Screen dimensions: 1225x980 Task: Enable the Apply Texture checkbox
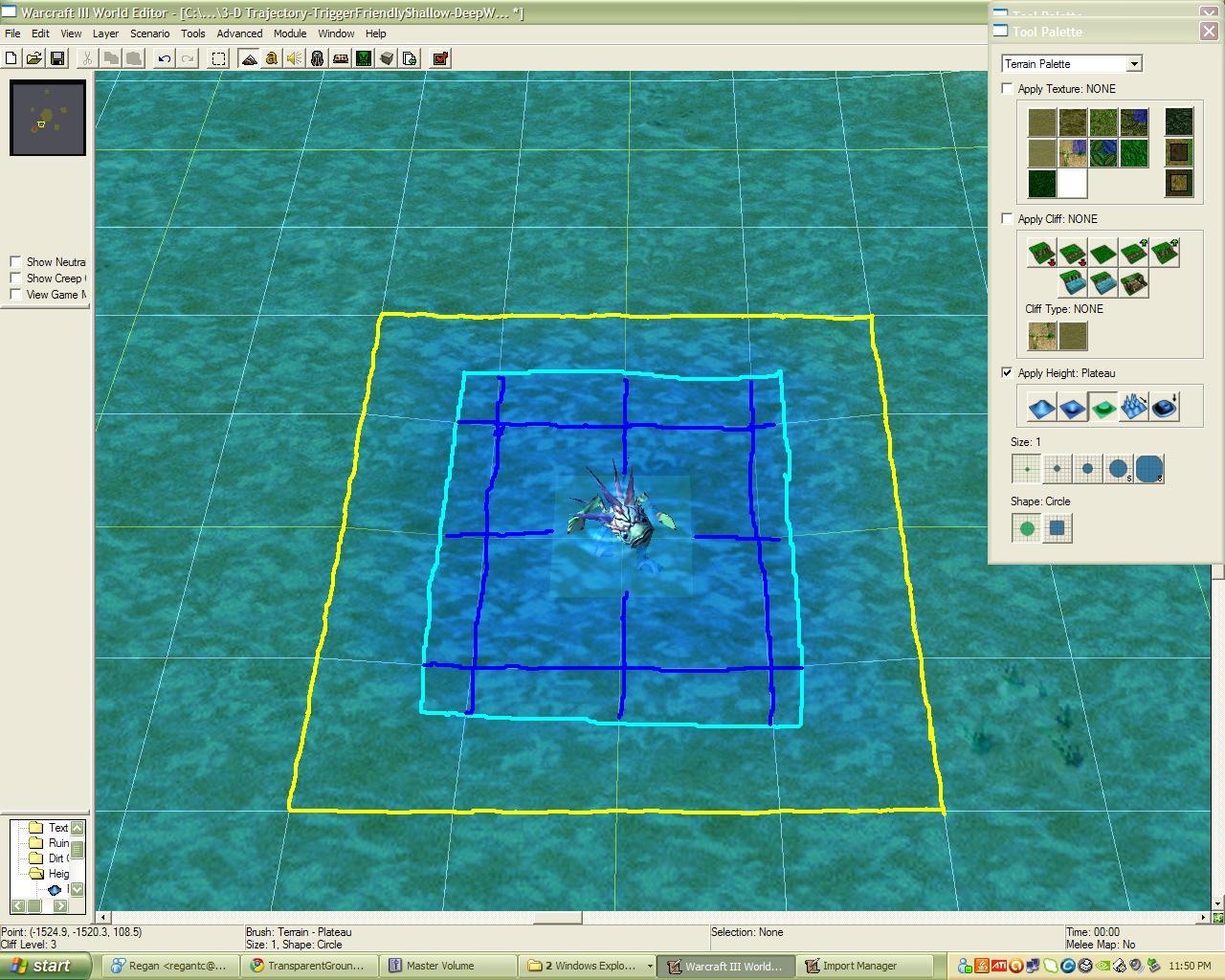pyautogui.click(x=1007, y=88)
